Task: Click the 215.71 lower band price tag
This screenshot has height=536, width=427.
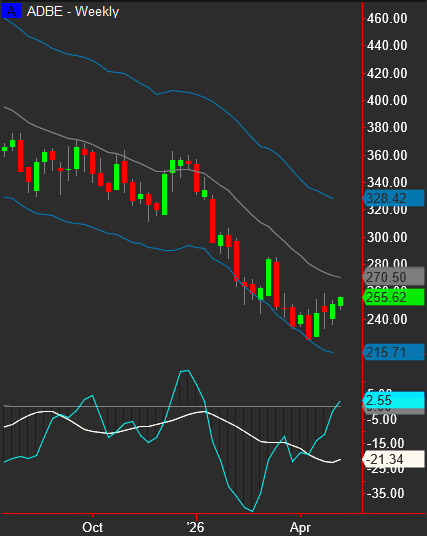Action: coord(393,352)
